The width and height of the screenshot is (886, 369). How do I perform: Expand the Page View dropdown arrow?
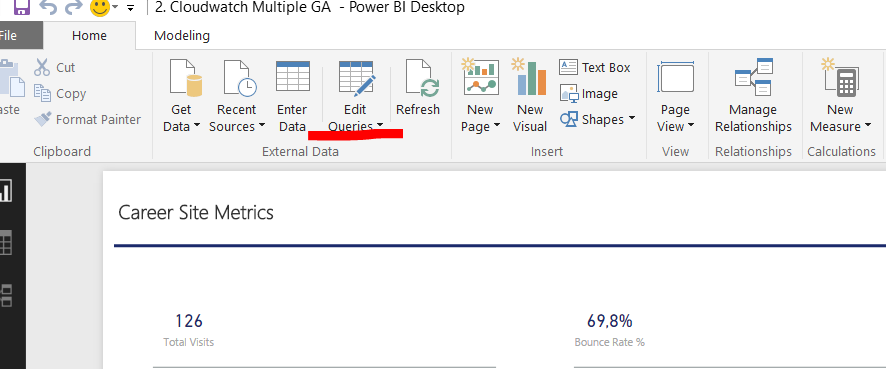point(691,126)
